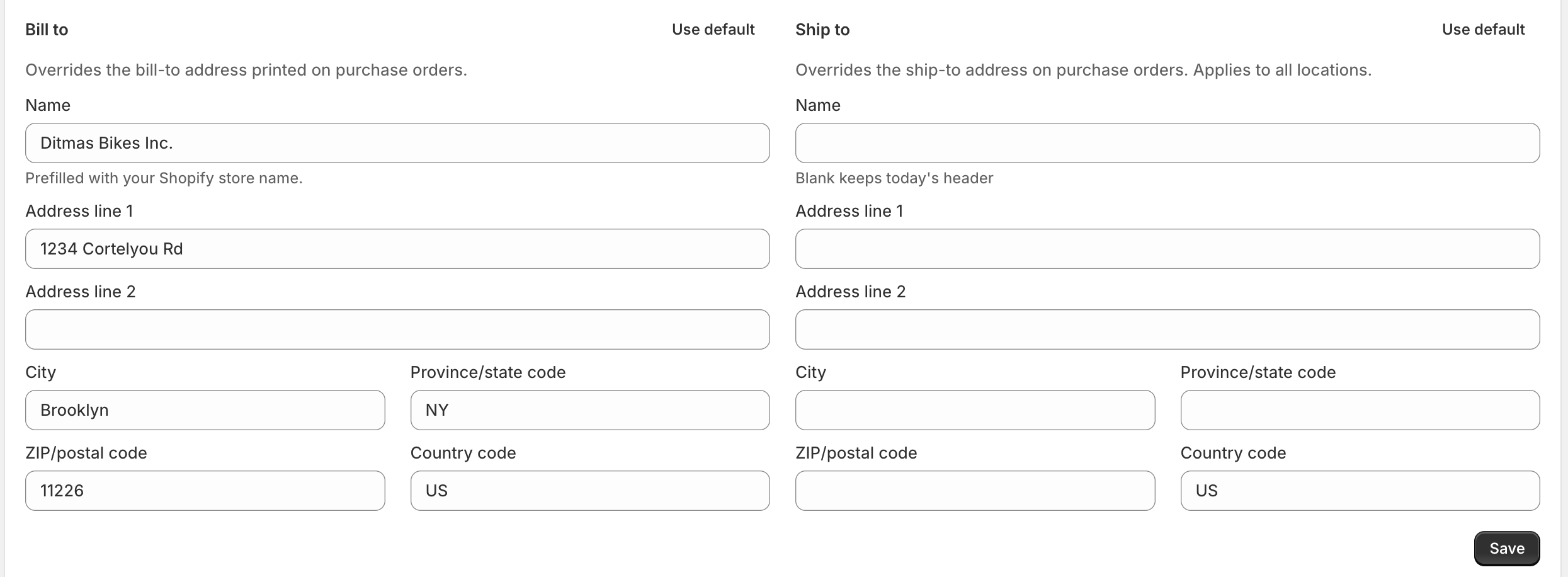The height and width of the screenshot is (577, 1568).
Task: Click Ship to Address line 2 field
Action: 1167,329
